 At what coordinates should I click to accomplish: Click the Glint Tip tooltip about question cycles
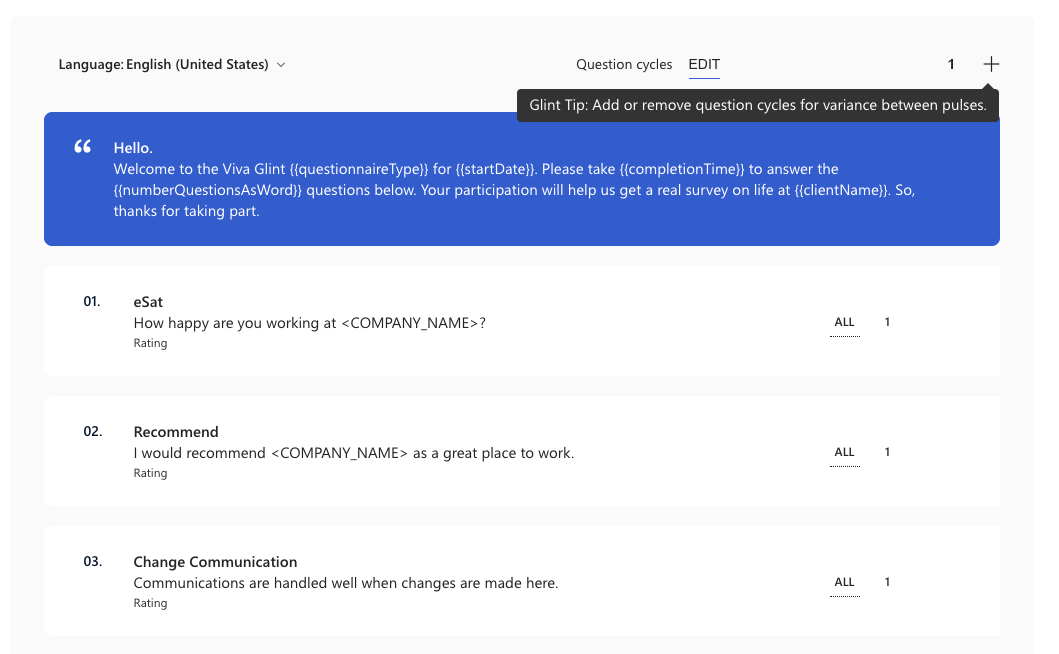757,105
